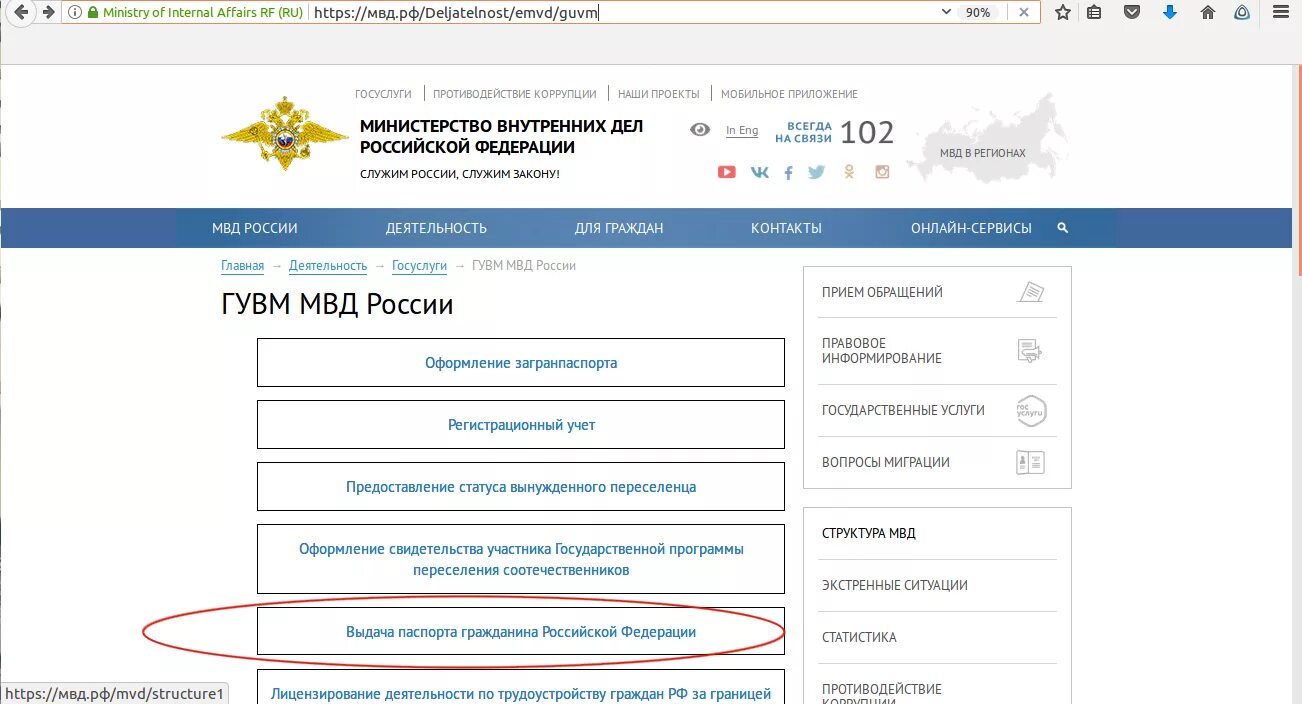This screenshot has width=1302, height=704.
Task: Open the Для граждан navigation menu
Action: [x=619, y=228]
